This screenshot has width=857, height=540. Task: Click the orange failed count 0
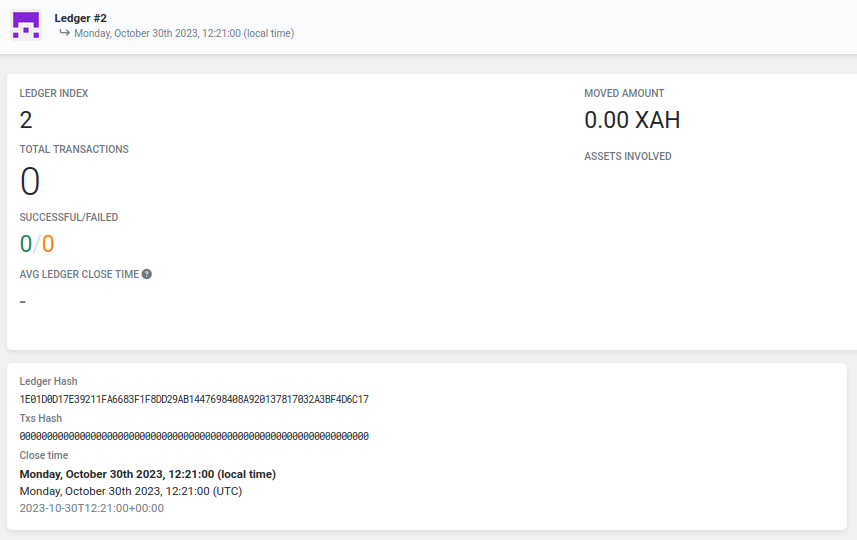[x=48, y=244]
